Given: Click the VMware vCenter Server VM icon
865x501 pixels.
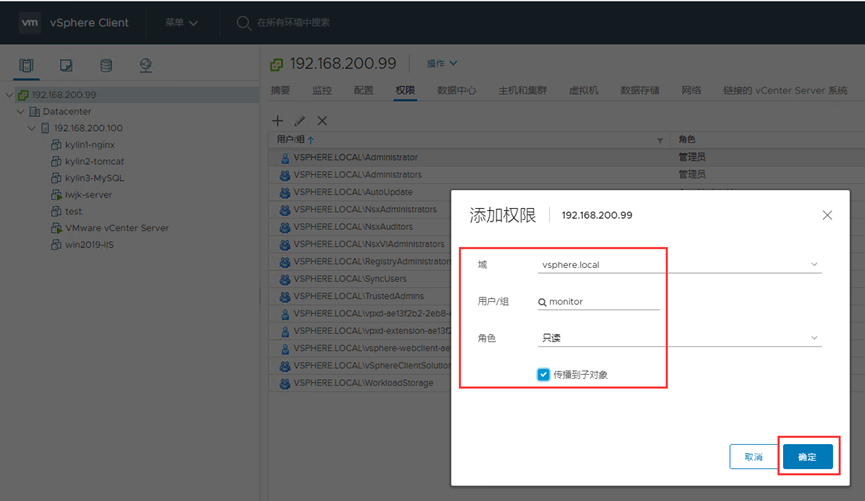Looking at the screenshot, I should (56, 228).
